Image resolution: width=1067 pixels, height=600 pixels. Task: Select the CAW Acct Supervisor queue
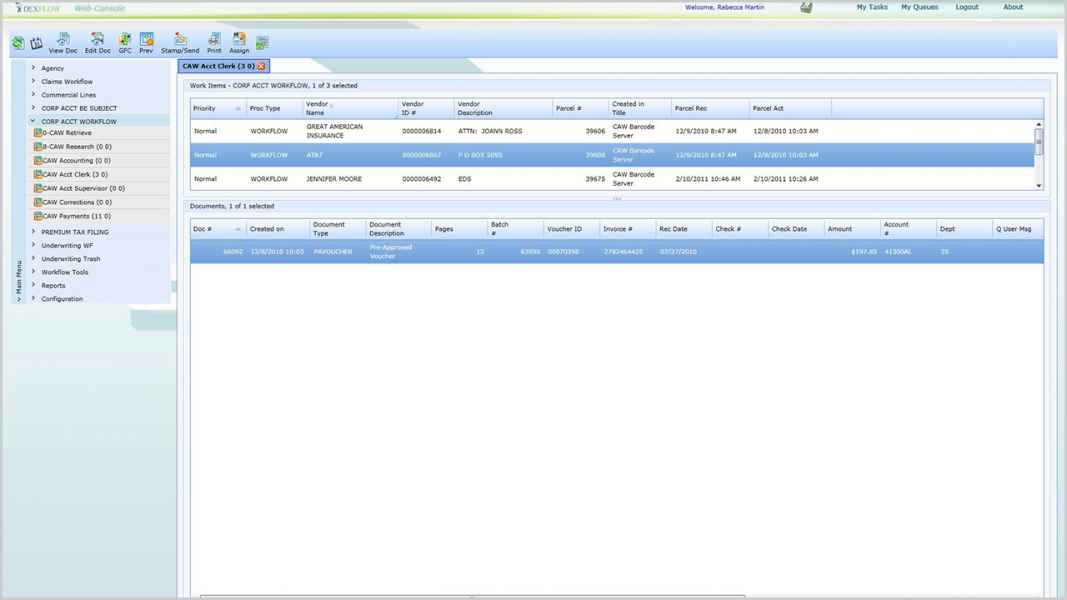coord(83,188)
